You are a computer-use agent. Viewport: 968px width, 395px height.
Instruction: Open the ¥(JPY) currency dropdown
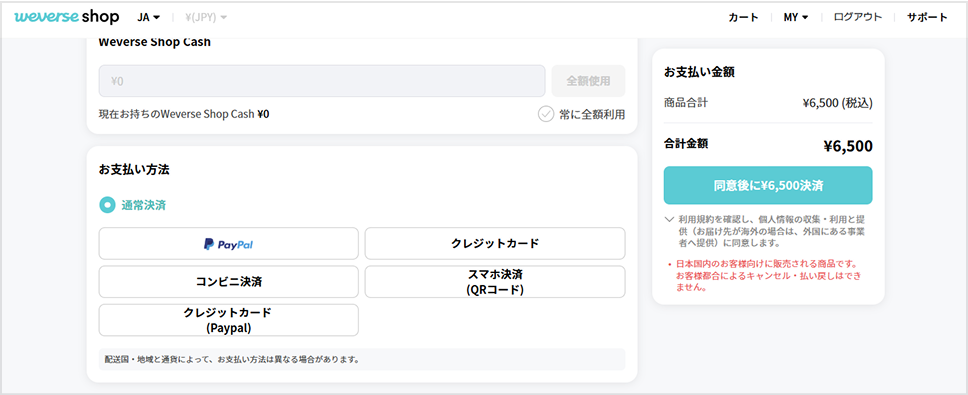(x=206, y=17)
